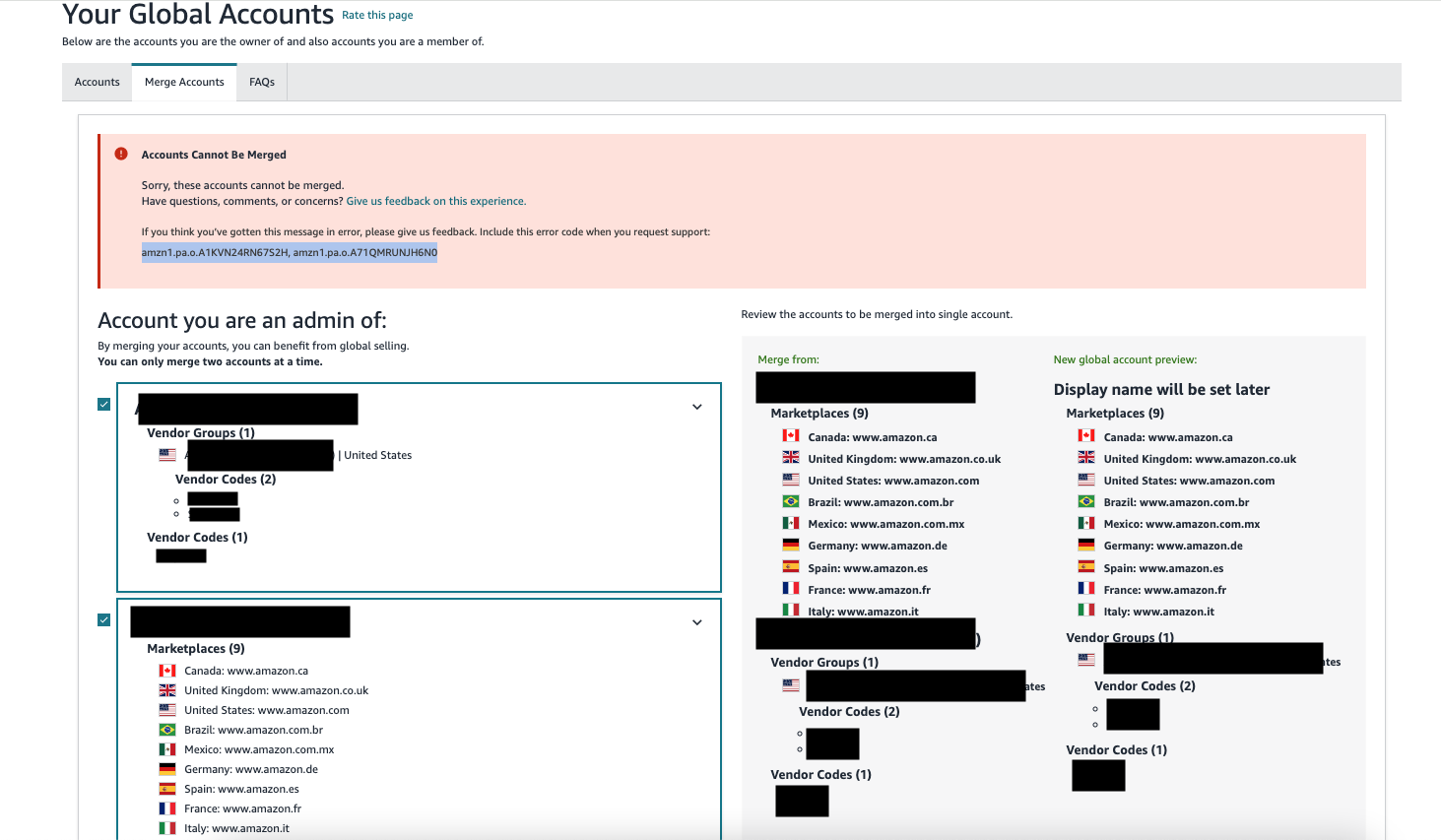Click the Your Global Accounts page title
The height and width of the screenshot is (840, 1441).
(x=198, y=15)
